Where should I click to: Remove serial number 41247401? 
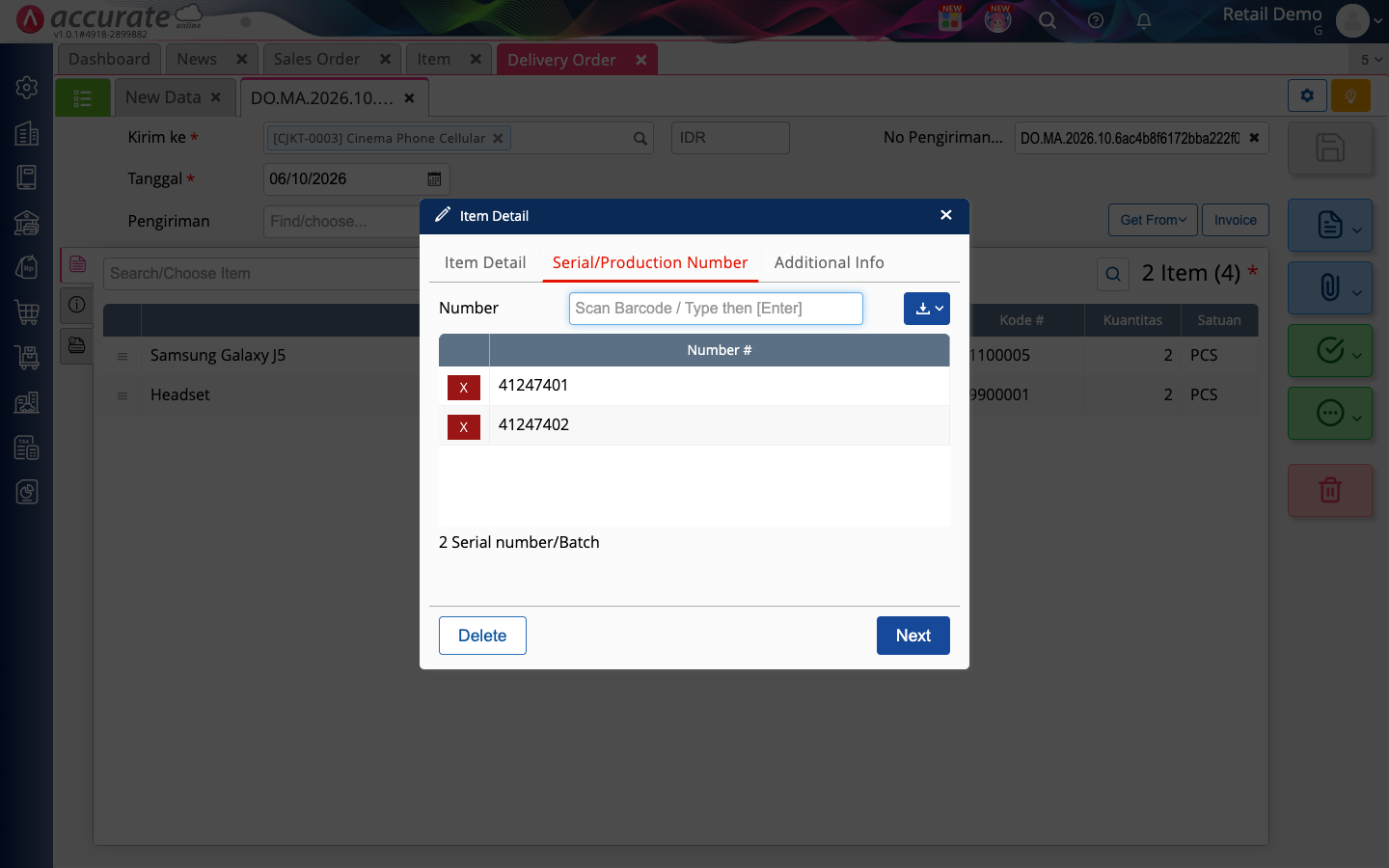tap(464, 388)
